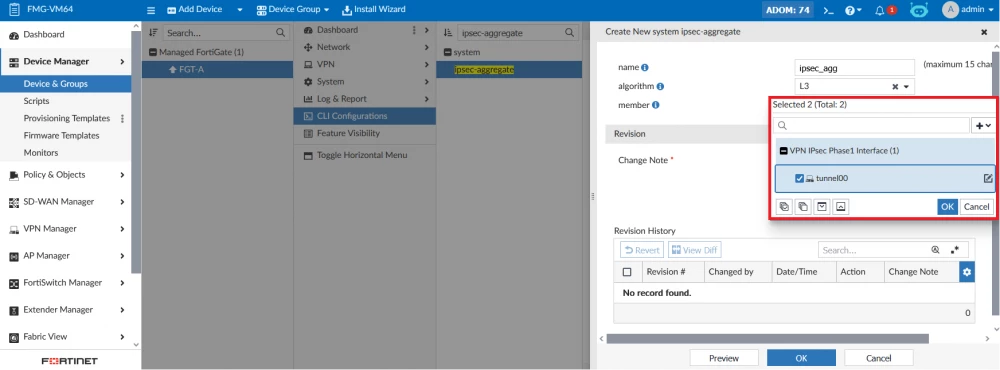The image size is (1000, 370).
Task: Click the second copy-stack icon in member popup
Action: tap(803, 206)
